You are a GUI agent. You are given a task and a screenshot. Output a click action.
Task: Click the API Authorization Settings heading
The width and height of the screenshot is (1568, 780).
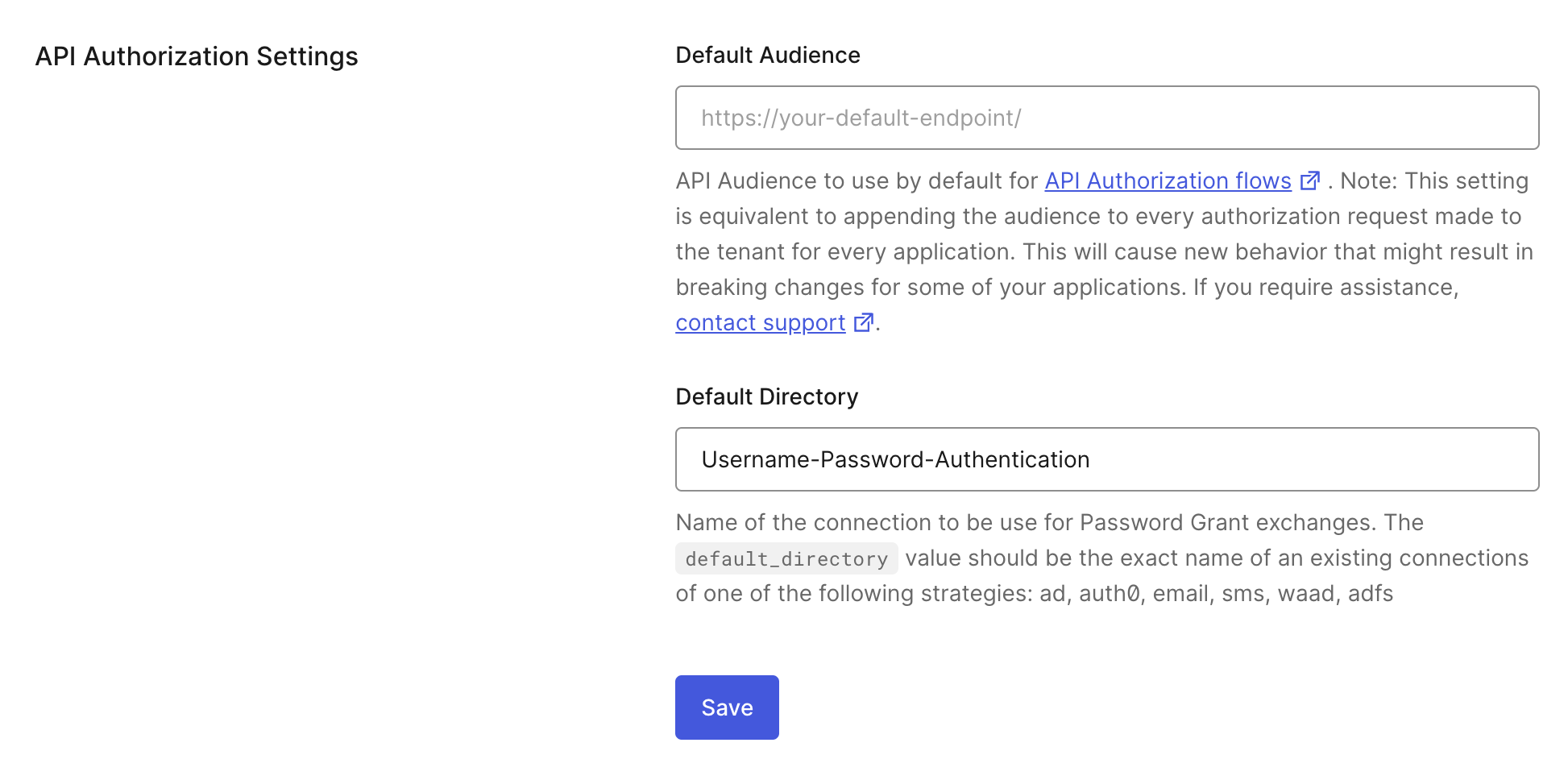196,56
